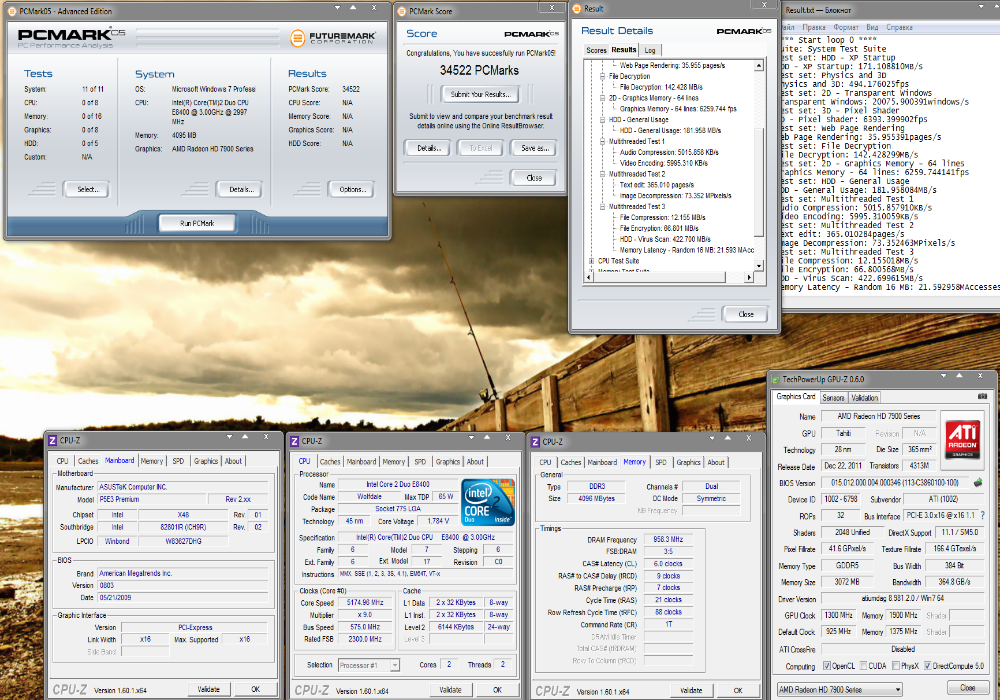This screenshot has height=700, width=1000.
Task: Open the Processor #1 selection dropdown
Action: point(369,665)
